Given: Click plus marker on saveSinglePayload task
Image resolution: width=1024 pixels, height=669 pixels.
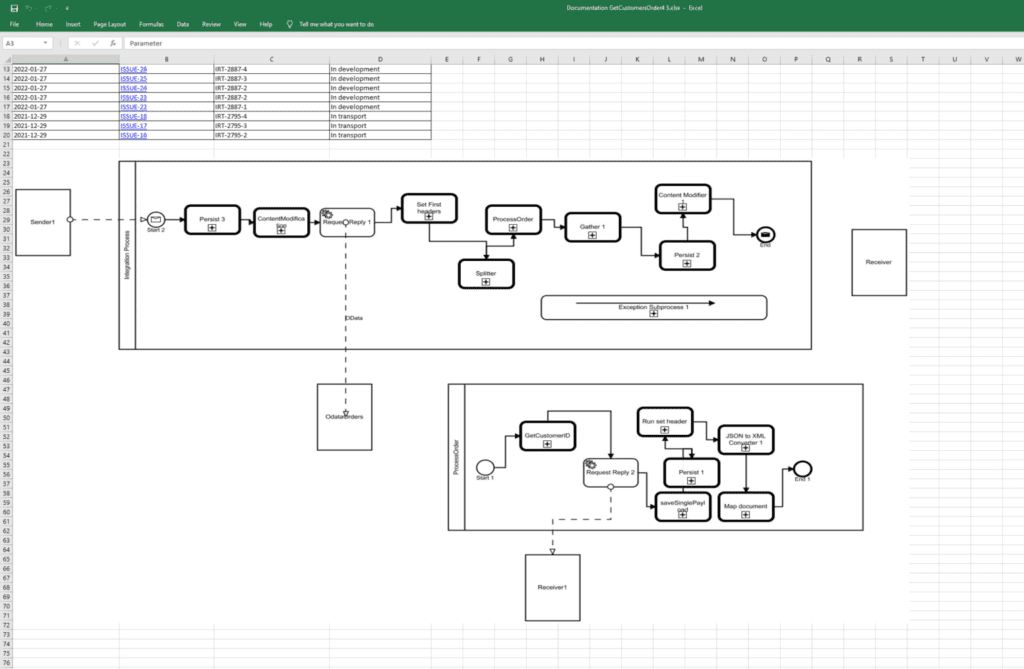Looking at the screenshot, I should 682,515.
